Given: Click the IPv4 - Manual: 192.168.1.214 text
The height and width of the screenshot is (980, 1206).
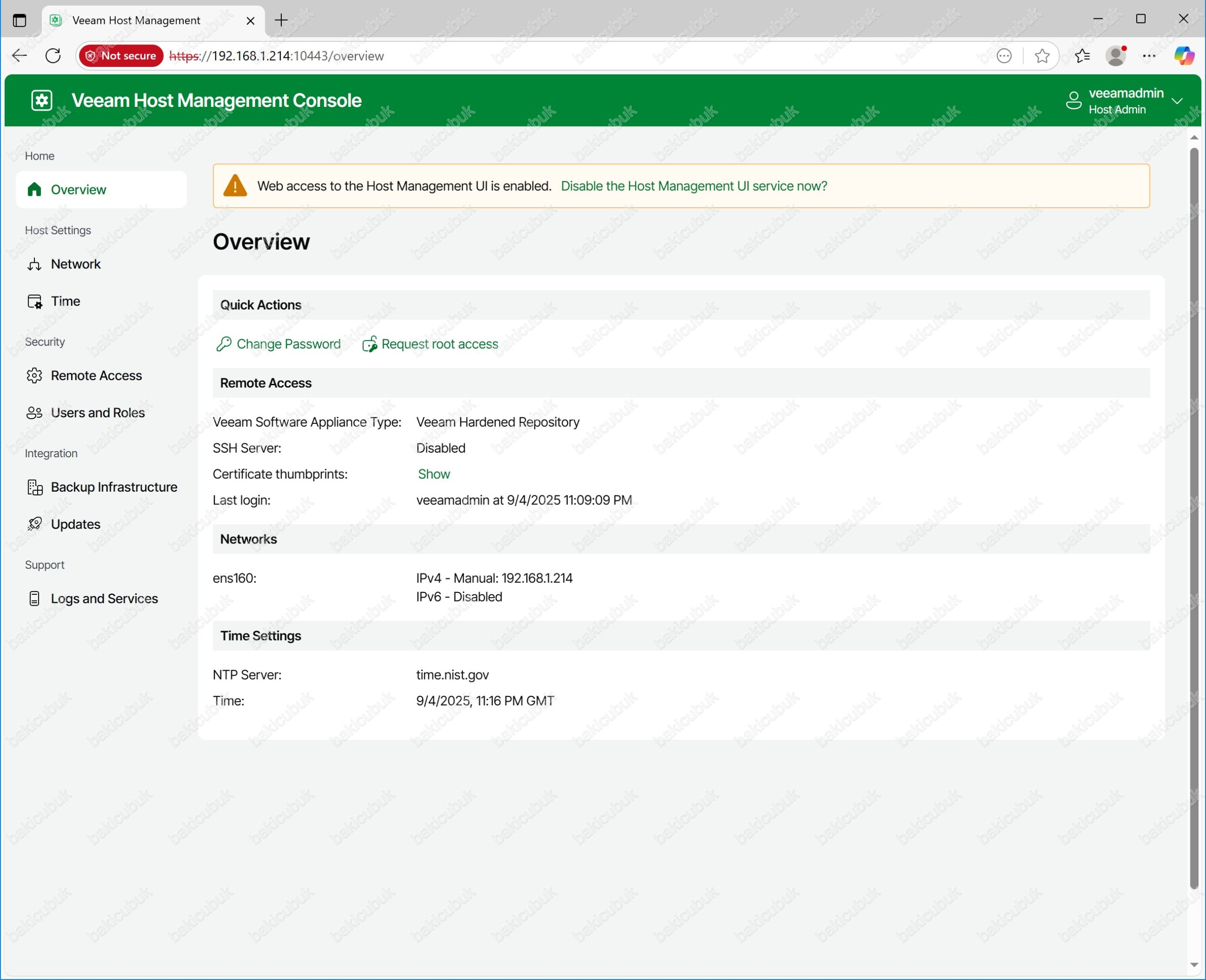Looking at the screenshot, I should coord(494,578).
